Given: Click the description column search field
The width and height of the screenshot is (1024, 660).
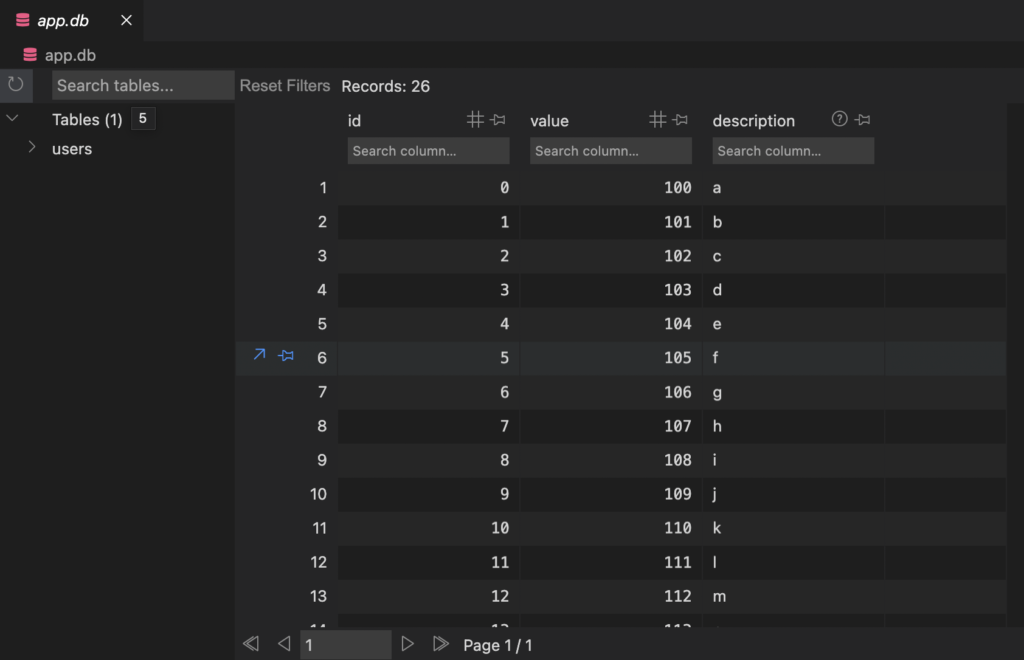Looking at the screenshot, I should click(x=793, y=151).
